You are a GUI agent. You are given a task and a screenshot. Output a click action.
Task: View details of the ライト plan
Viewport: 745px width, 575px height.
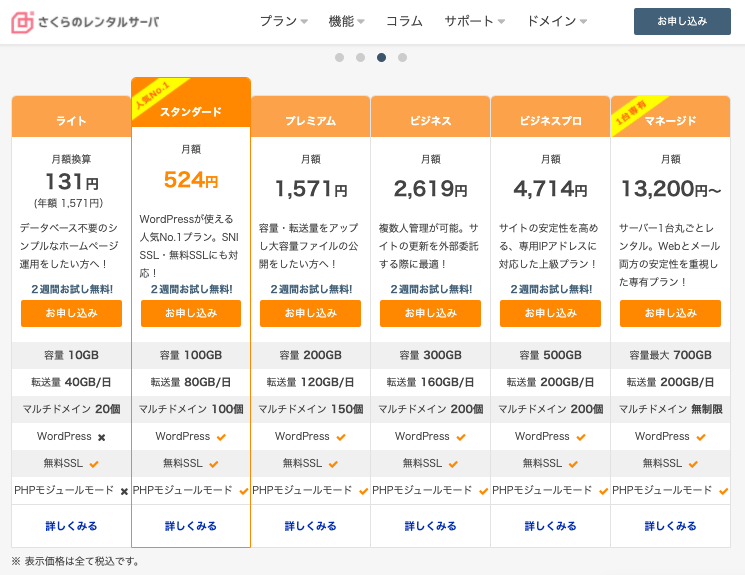71,526
